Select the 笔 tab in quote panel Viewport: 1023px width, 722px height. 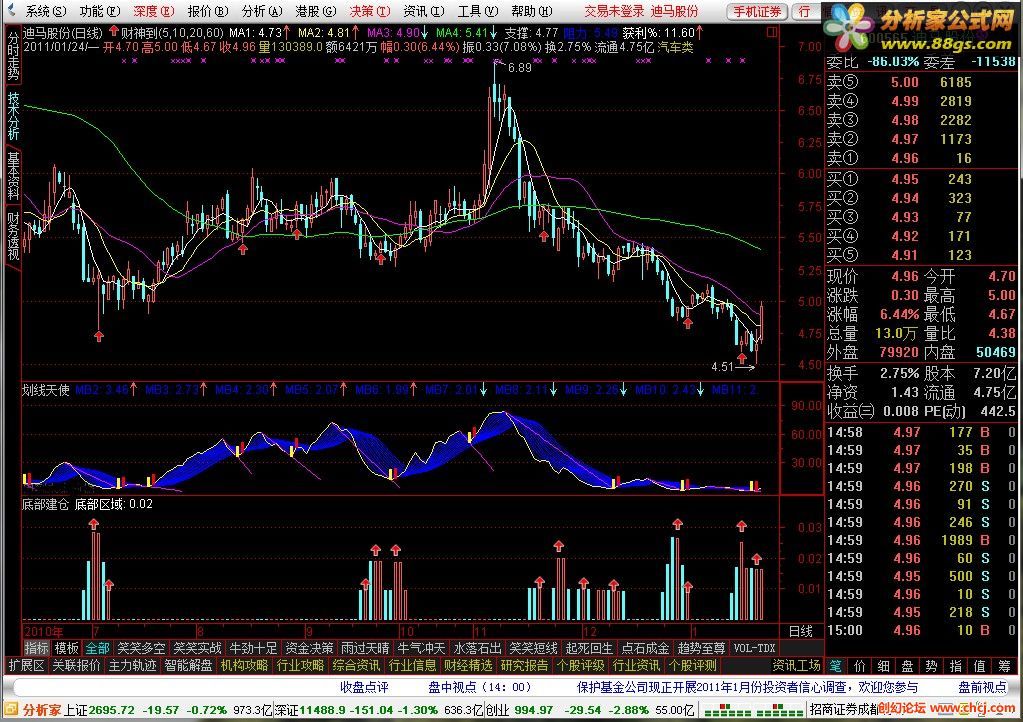point(836,665)
